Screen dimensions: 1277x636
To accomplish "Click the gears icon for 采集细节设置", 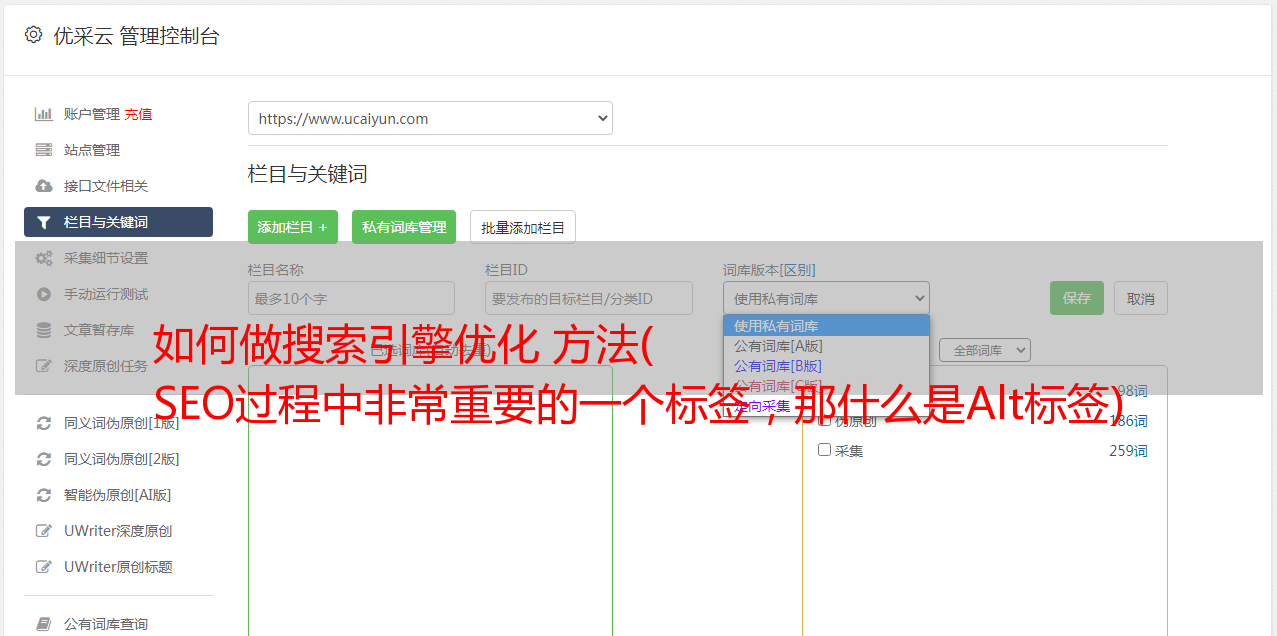I will (43, 258).
